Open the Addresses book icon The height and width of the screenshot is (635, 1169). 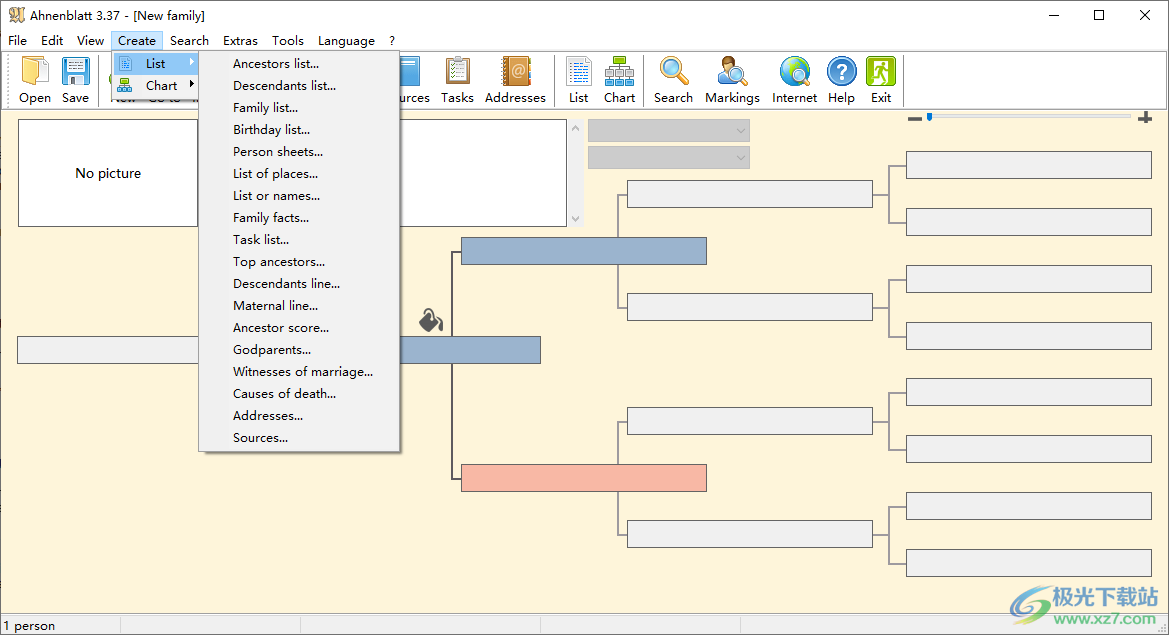515,80
